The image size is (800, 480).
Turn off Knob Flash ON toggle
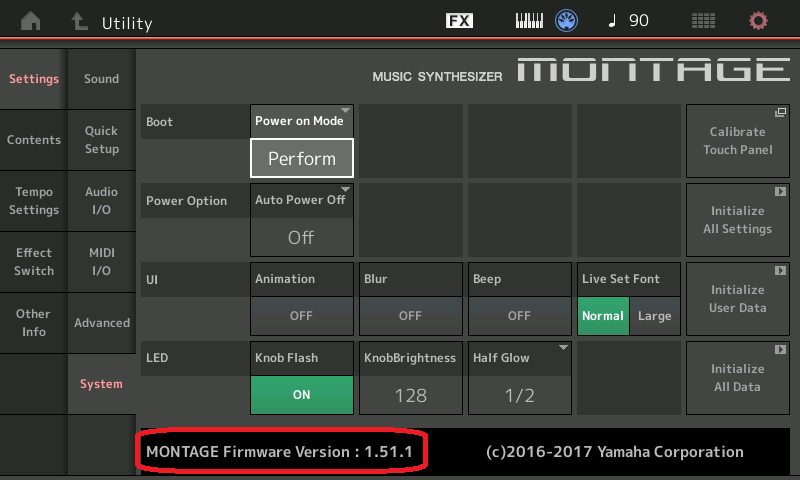pos(301,394)
